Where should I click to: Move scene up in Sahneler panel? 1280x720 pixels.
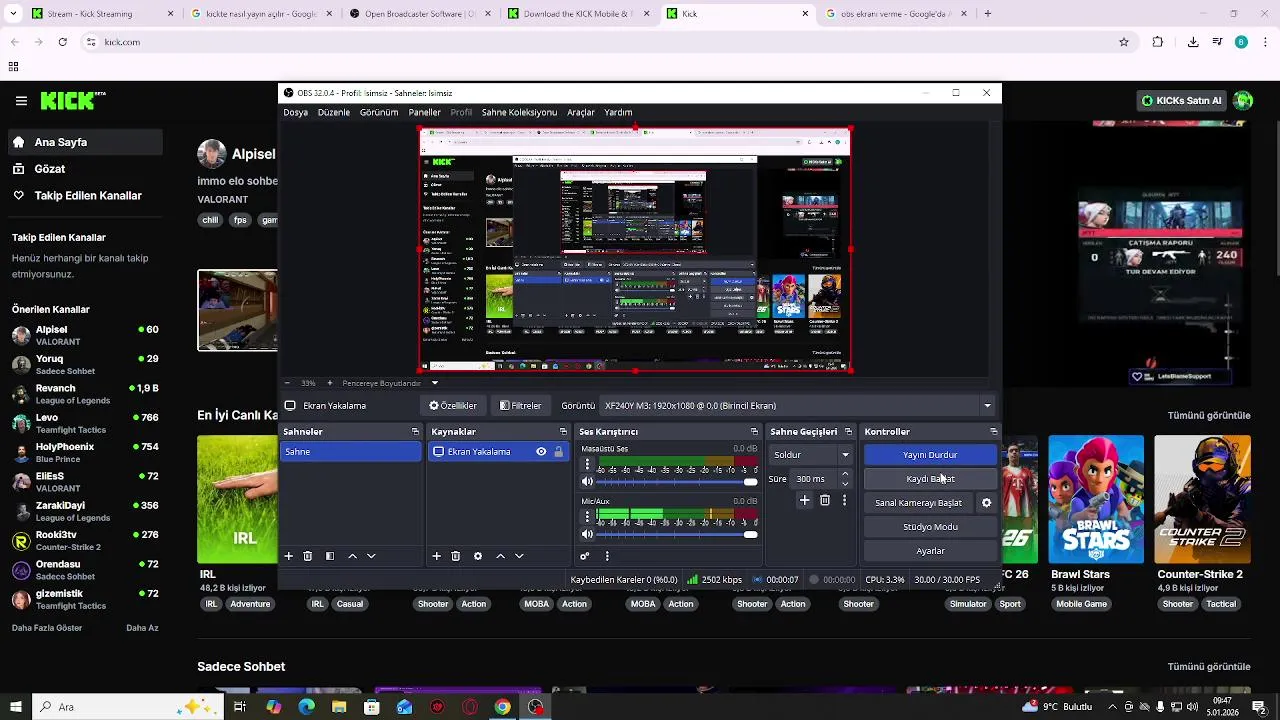click(x=352, y=556)
